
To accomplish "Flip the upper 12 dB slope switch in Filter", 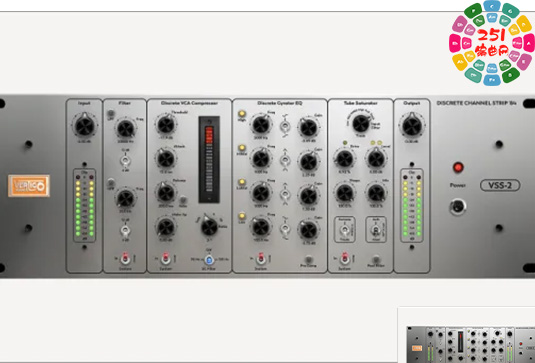I will [x=125, y=160].
